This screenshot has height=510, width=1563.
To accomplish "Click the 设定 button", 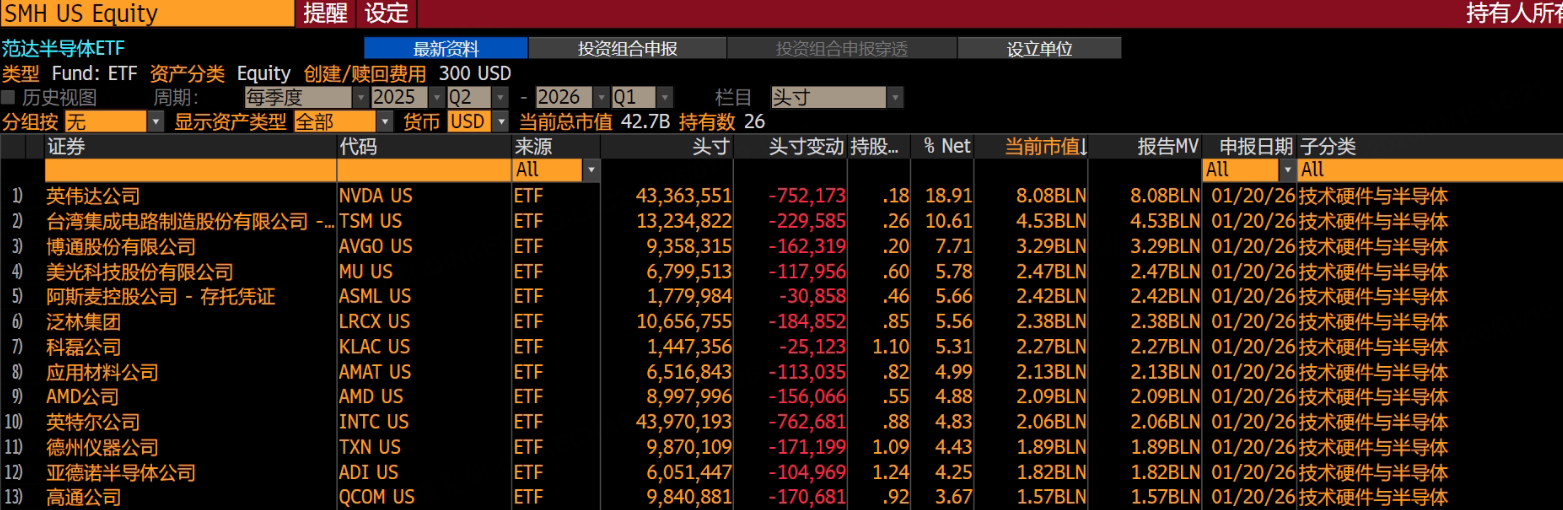I will click(387, 13).
